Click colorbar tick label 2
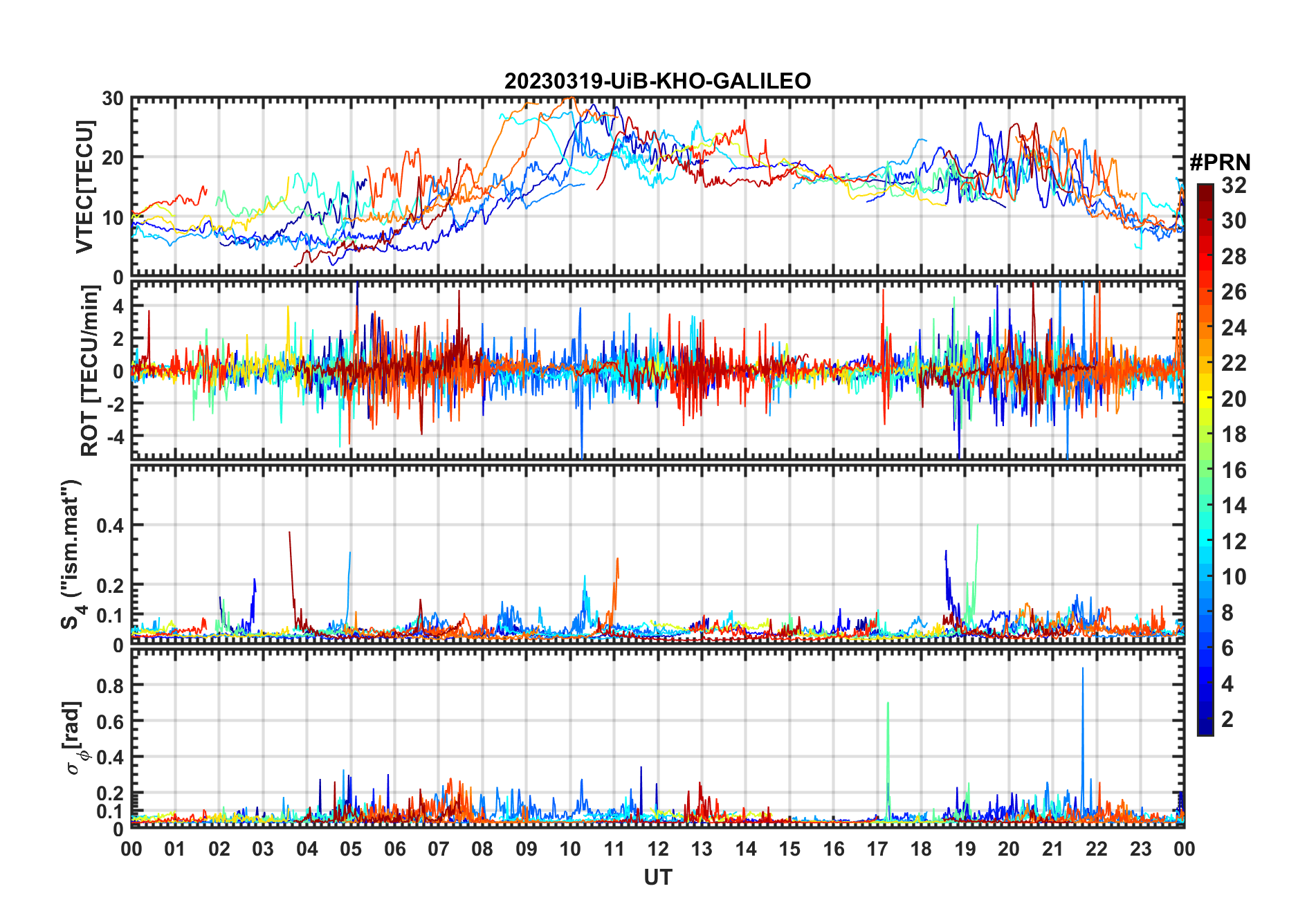Image resolution: width=1316 pixels, height=920 pixels. (x=1227, y=719)
